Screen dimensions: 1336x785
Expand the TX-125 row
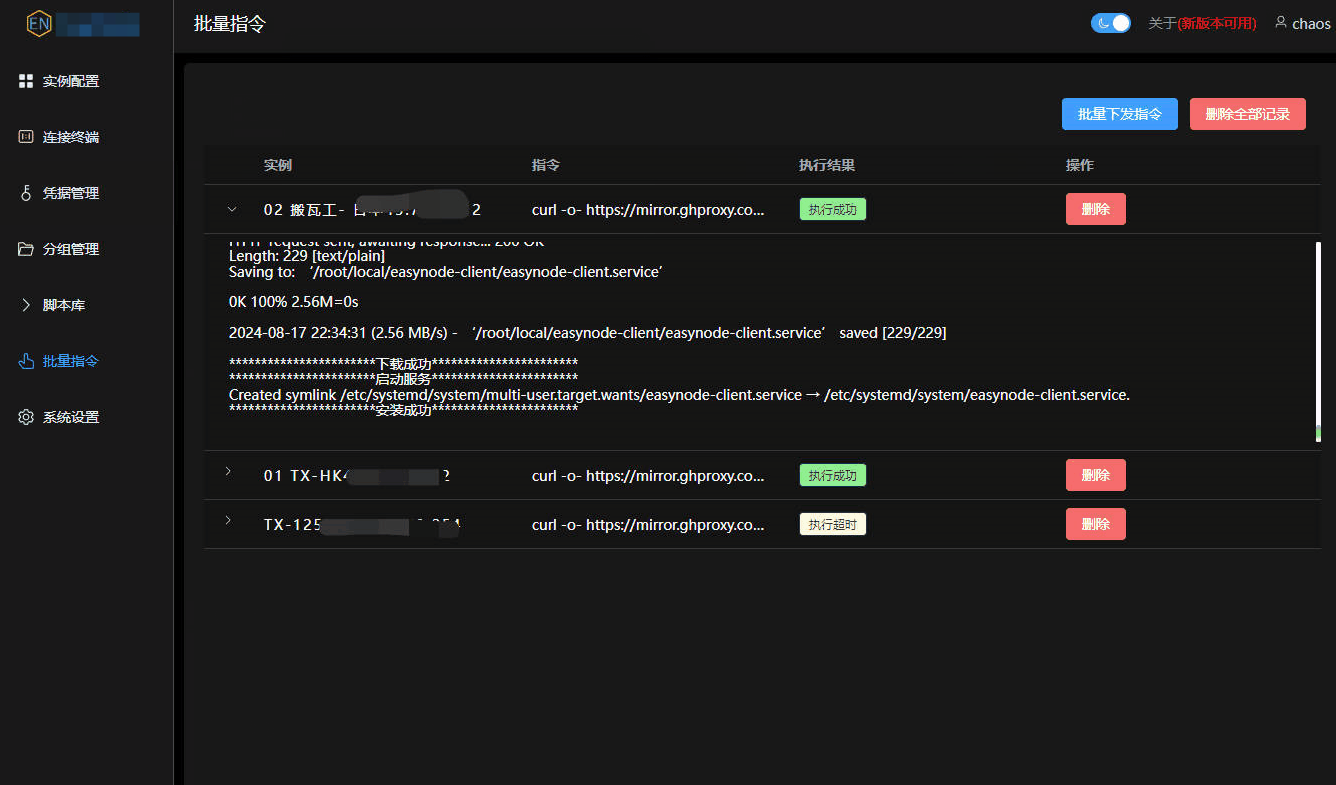point(229,520)
